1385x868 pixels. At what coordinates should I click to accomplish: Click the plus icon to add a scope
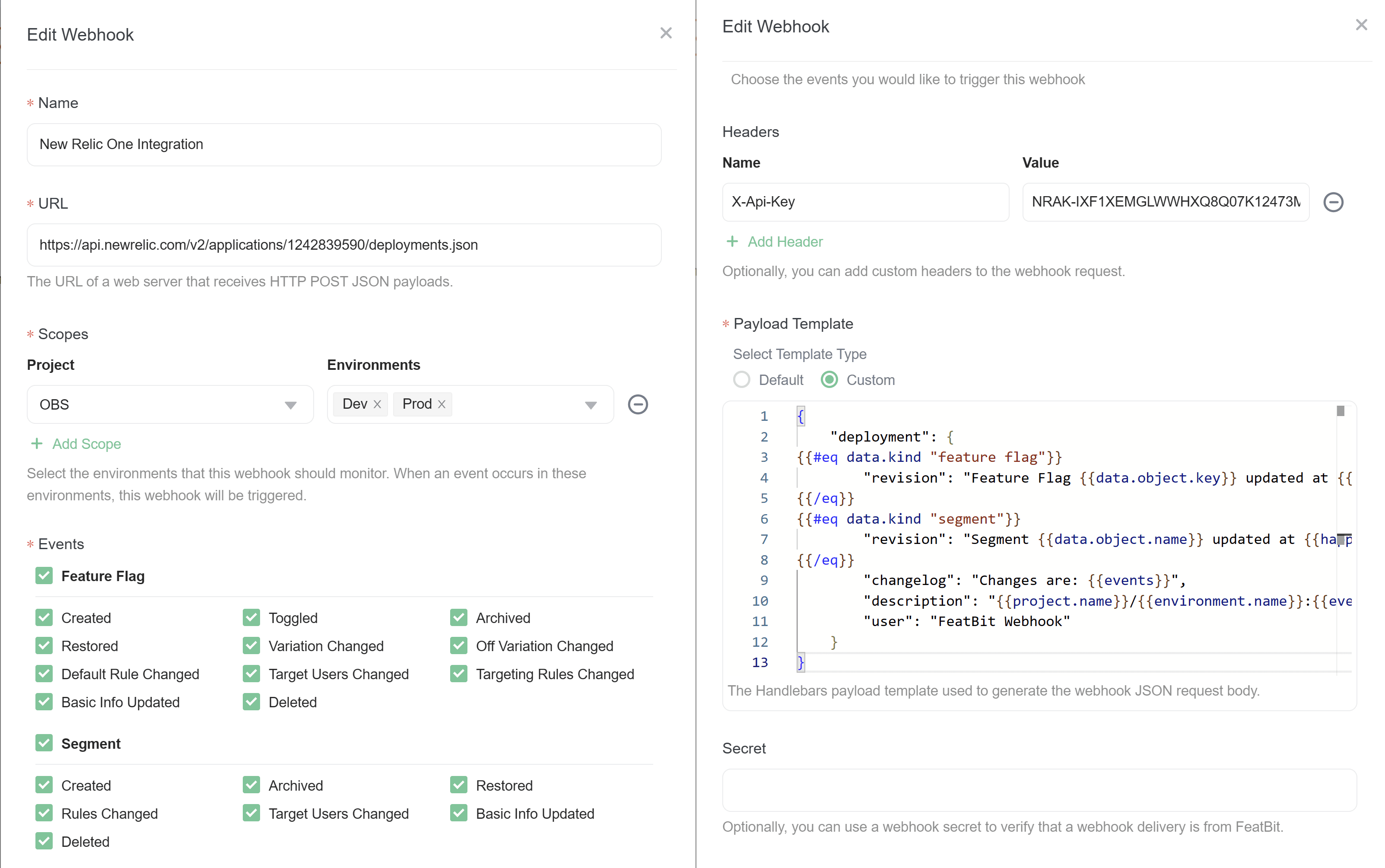[x=37, y=443]
